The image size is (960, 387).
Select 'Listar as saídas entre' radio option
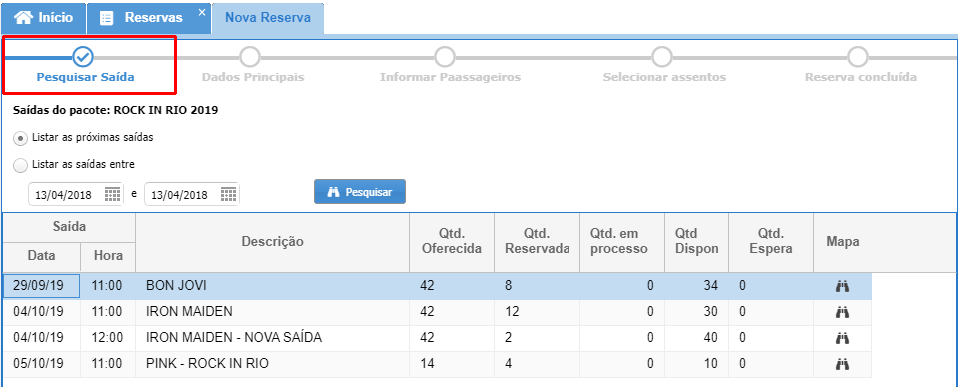[x=20, y=165]
